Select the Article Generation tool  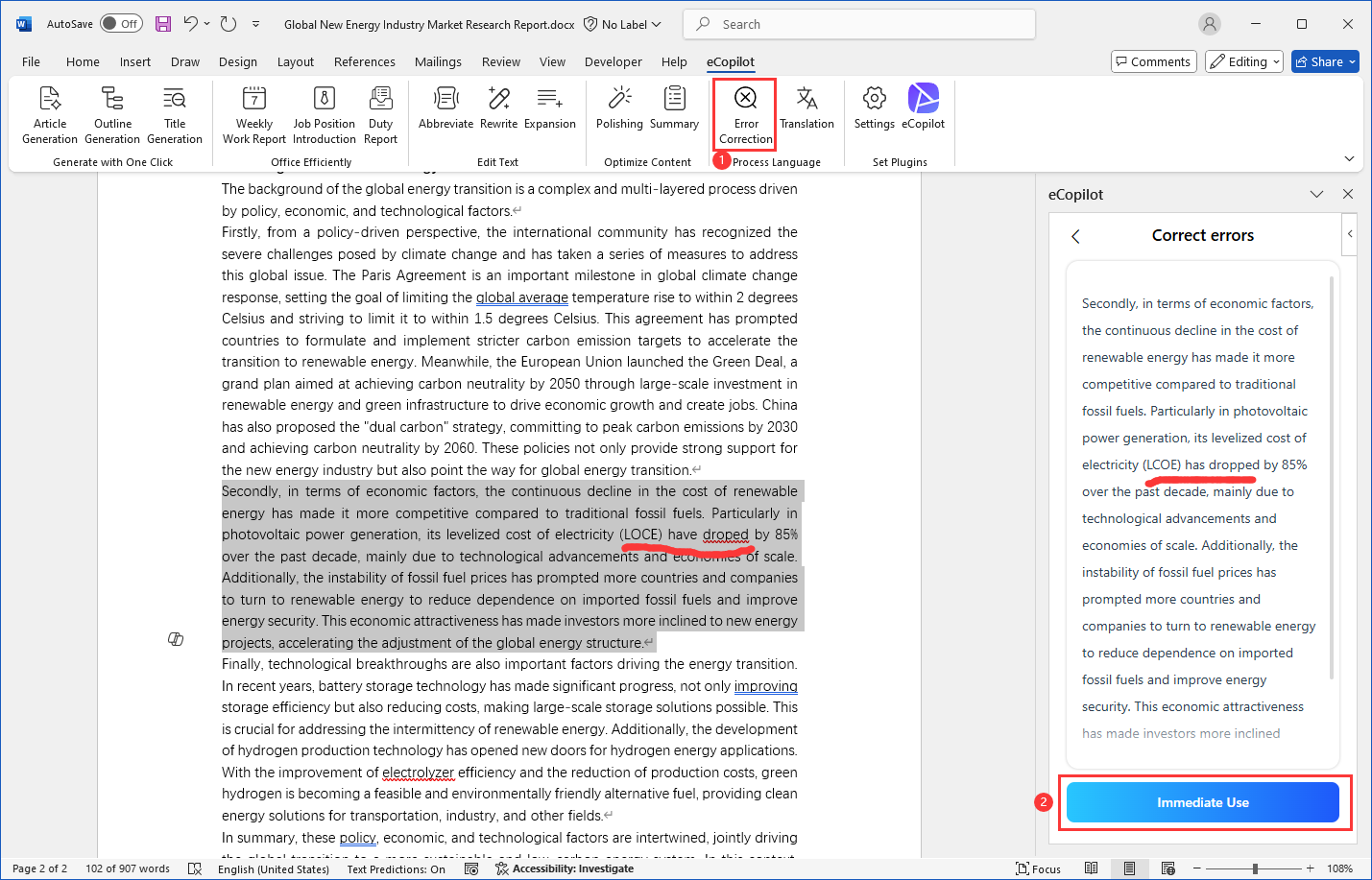tap(49, 114)
